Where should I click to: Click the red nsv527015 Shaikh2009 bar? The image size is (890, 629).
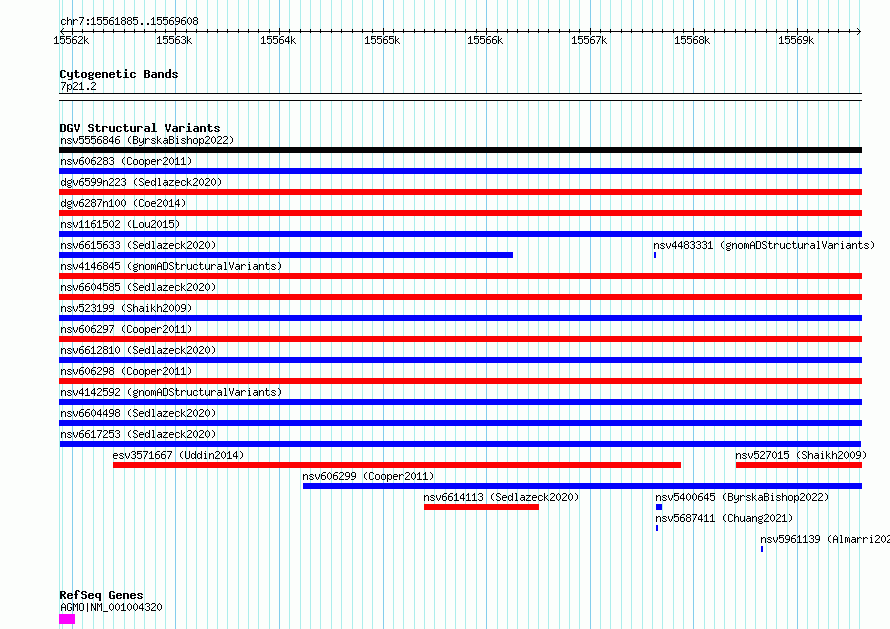click(x=799, y=465)
